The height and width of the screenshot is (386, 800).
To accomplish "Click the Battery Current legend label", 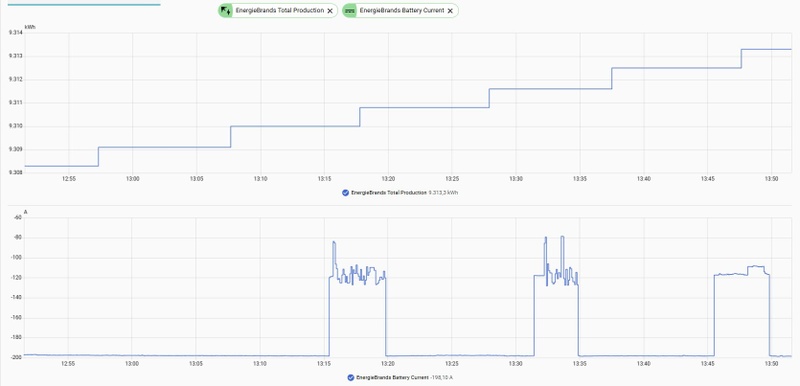I will 392,378.
